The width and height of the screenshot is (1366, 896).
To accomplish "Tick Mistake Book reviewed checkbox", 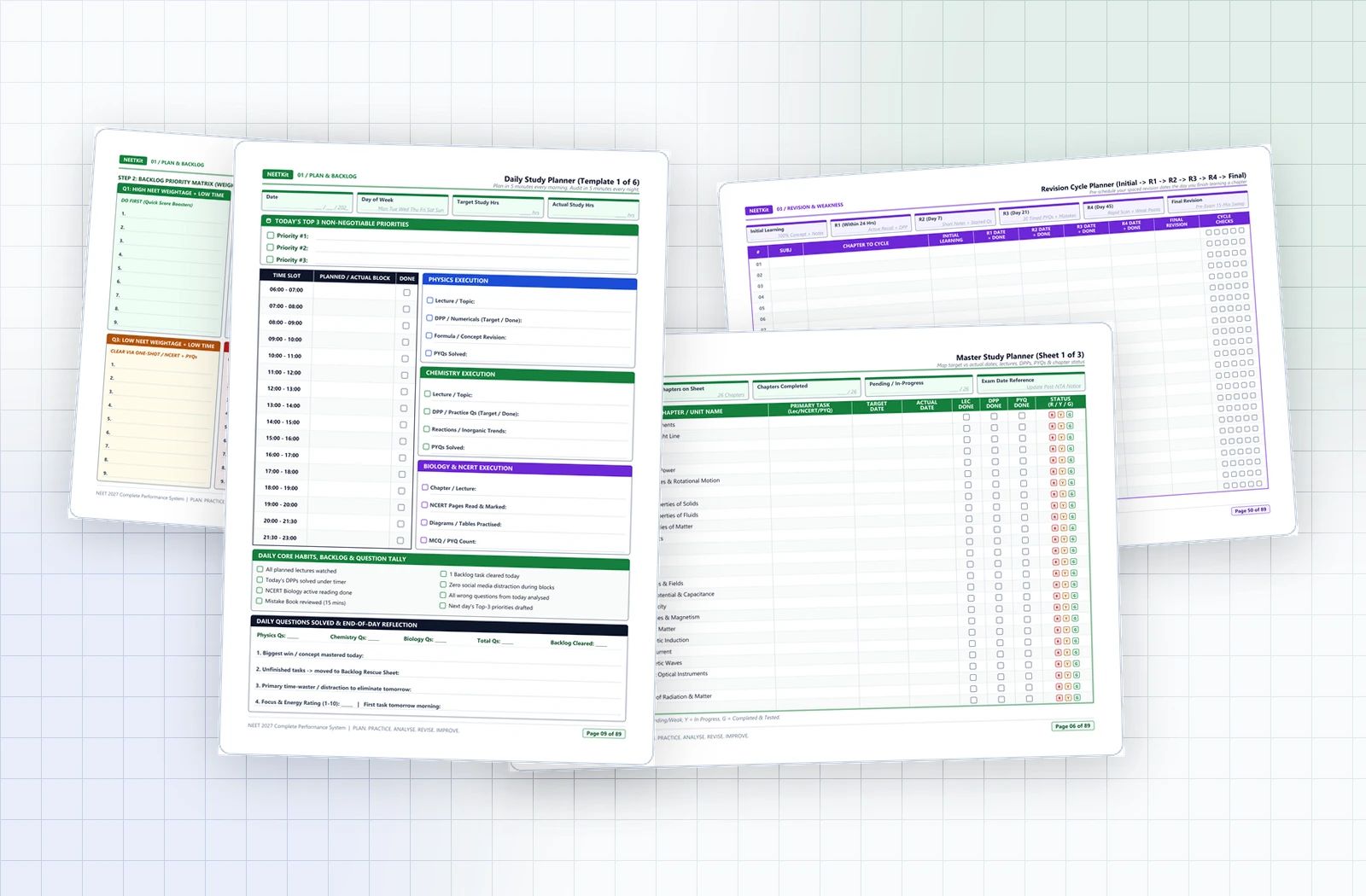I will click(x=260, y=601).
